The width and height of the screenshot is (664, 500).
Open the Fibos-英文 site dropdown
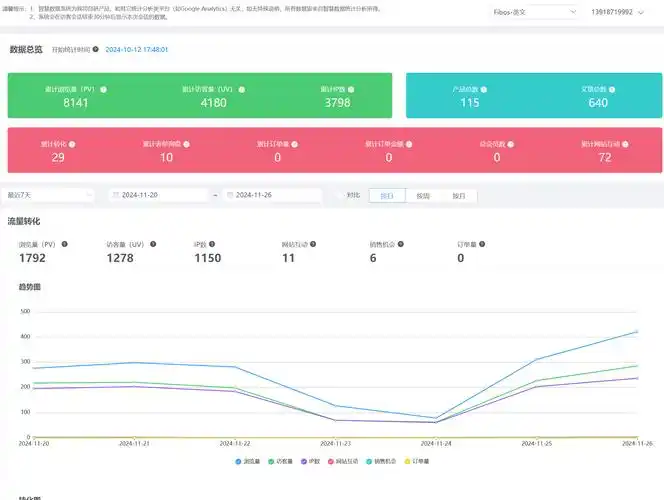click(534, 13)
